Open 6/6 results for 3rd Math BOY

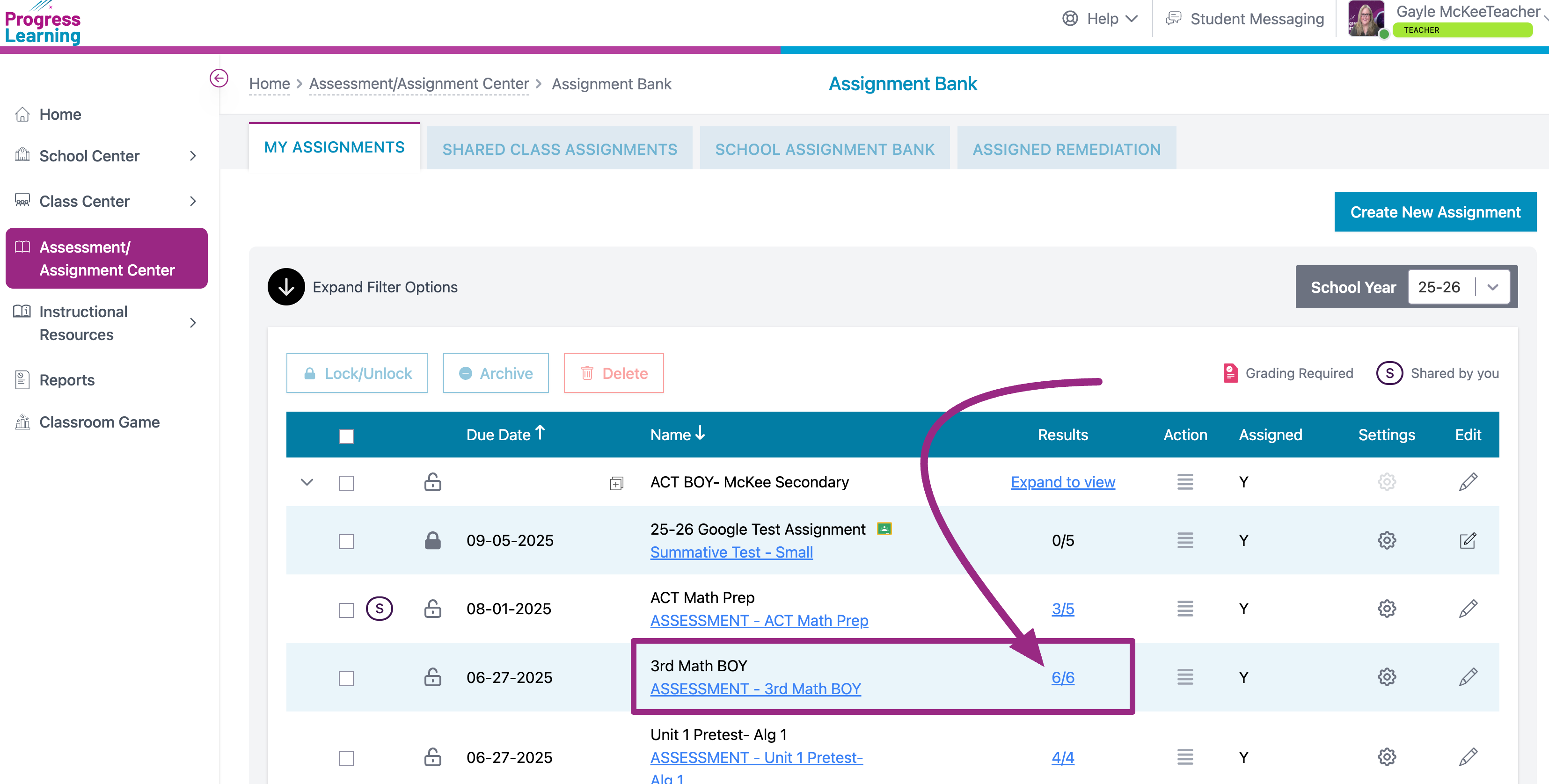(x=1062, y=678)
